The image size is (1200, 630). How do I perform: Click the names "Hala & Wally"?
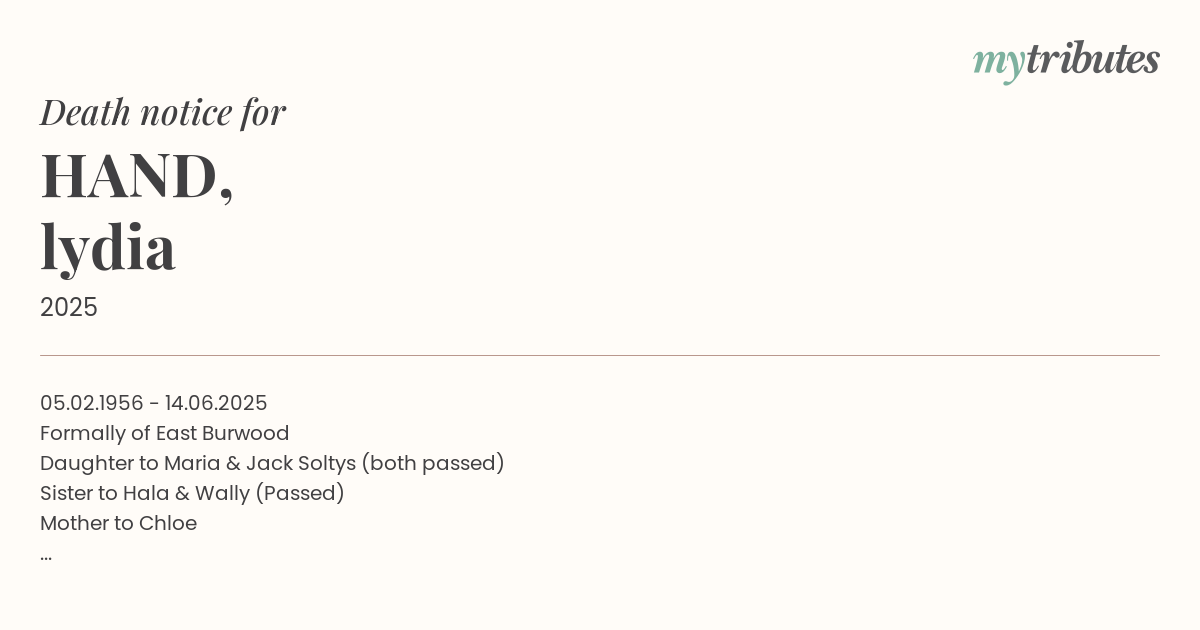186,493
